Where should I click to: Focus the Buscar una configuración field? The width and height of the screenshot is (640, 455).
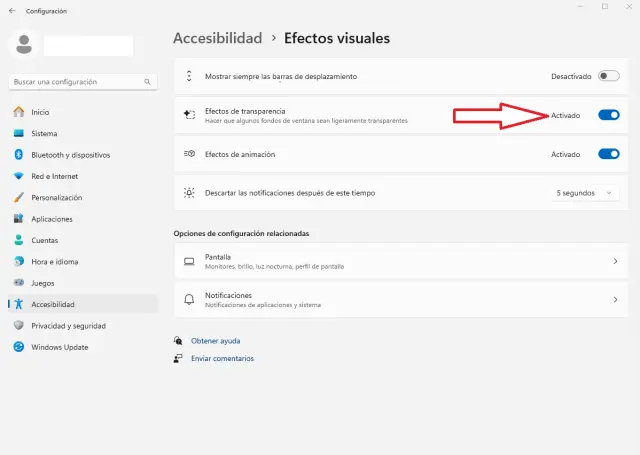[75, 82]
